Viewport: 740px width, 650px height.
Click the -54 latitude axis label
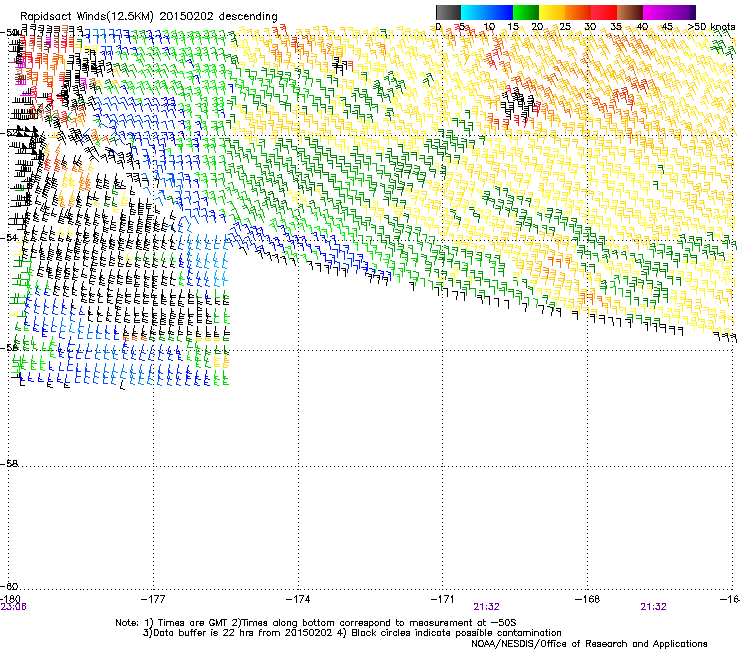tap(9, 237)
